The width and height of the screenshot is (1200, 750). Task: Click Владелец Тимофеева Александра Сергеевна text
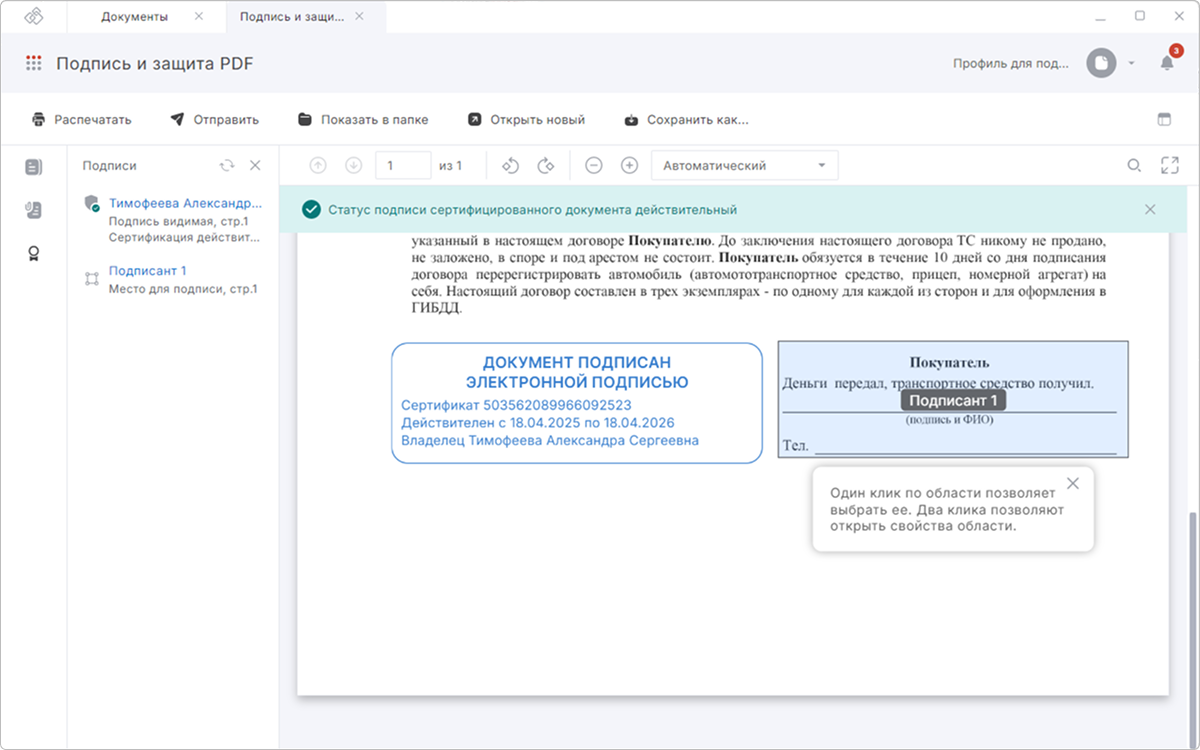point(550,440)
